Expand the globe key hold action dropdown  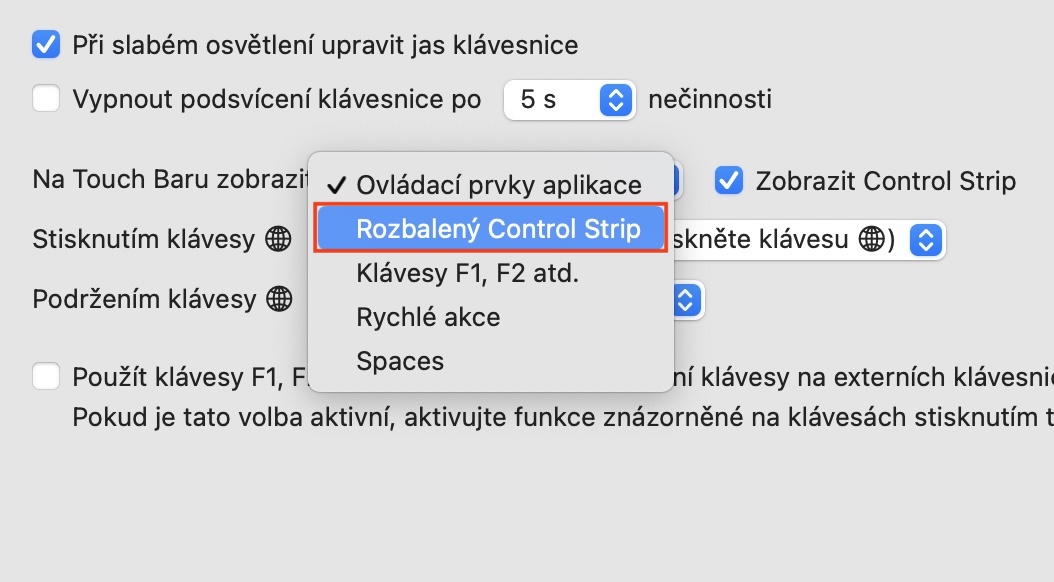[685, 298]
